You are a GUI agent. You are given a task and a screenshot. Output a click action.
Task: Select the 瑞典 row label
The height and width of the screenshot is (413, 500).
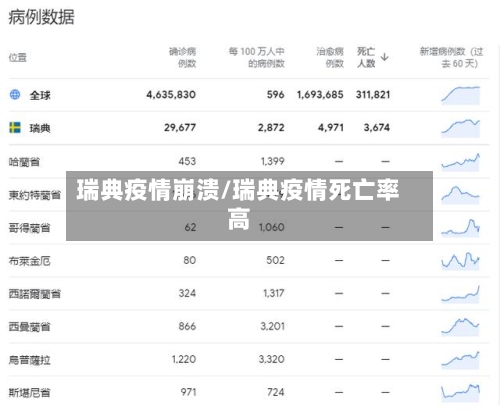coord(40,128)
